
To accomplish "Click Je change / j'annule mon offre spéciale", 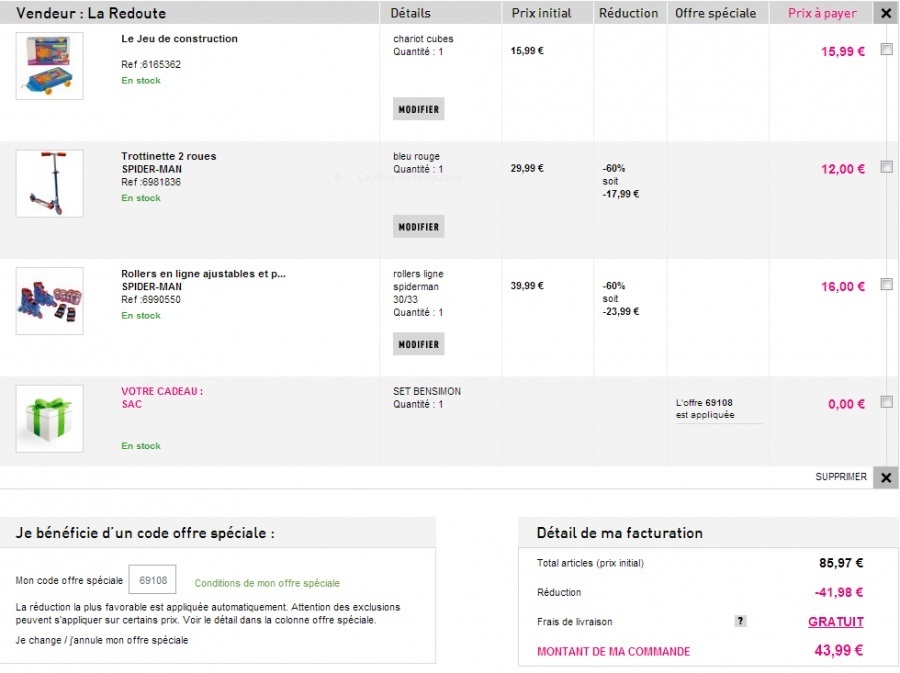I will (x=102, y=640).
